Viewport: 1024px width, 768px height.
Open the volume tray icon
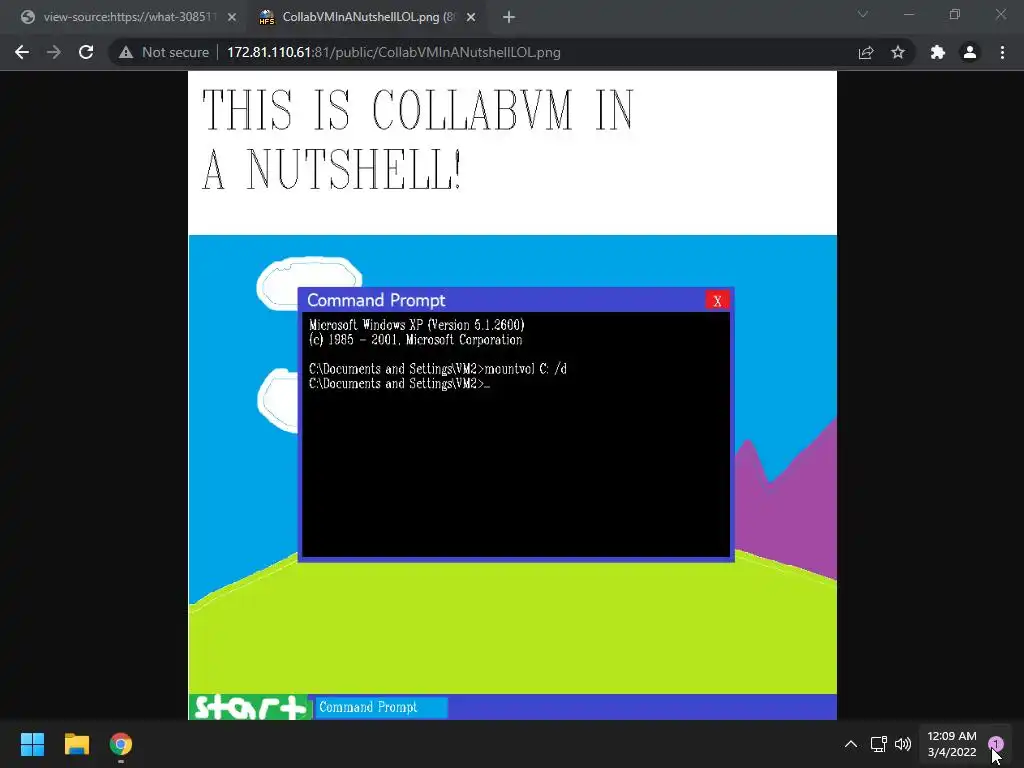pos(903,744)
